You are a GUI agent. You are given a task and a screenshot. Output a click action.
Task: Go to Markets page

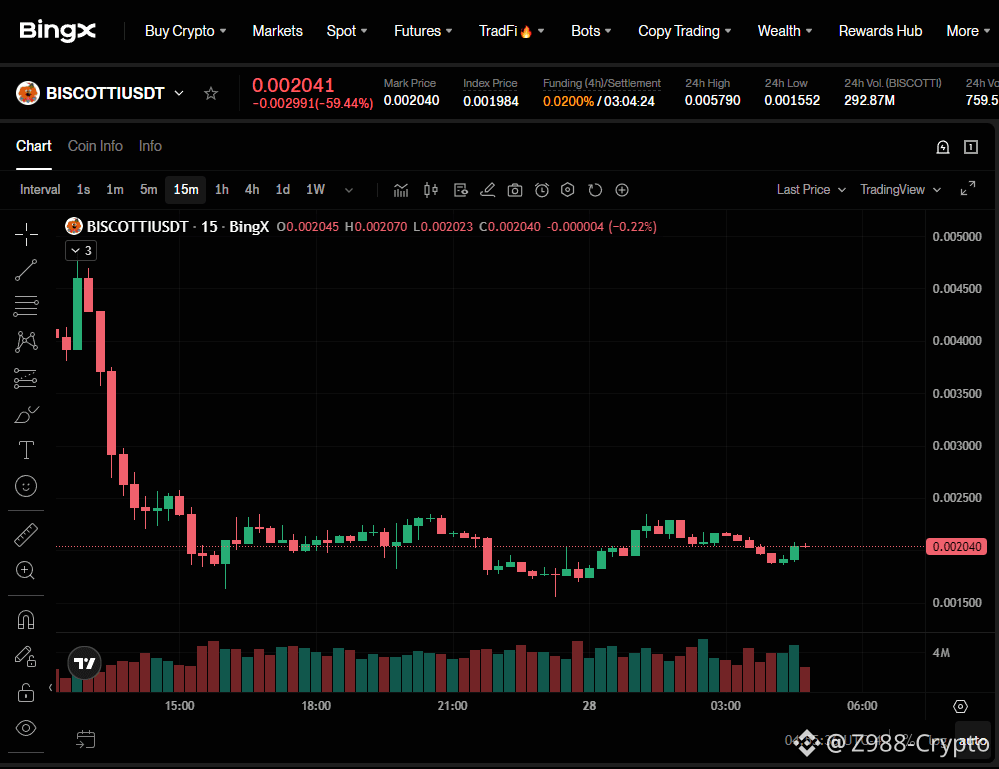coord(277,31)
